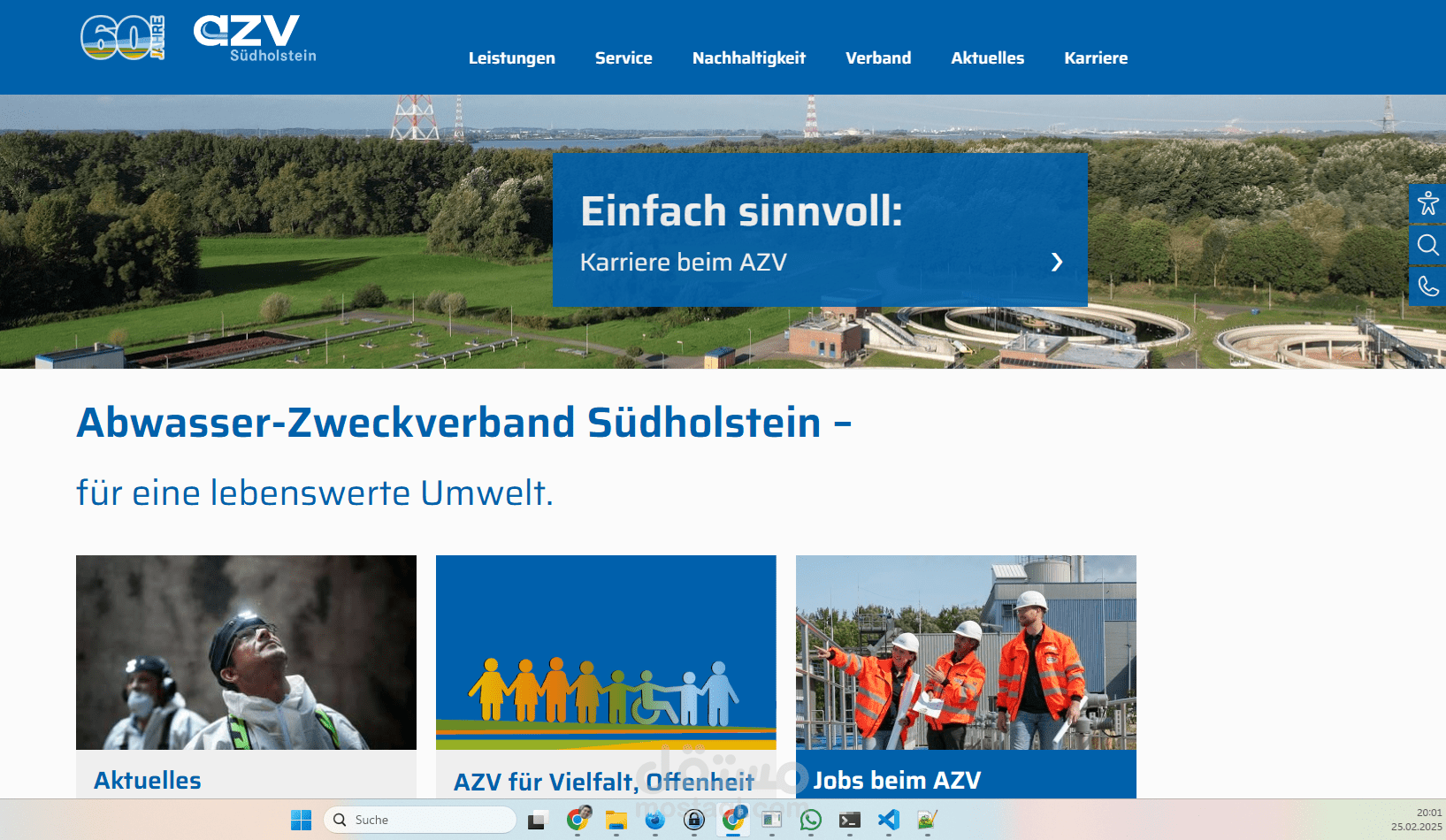
Task: Click the Windows taskbar Suche field
Action: (420, 820)
